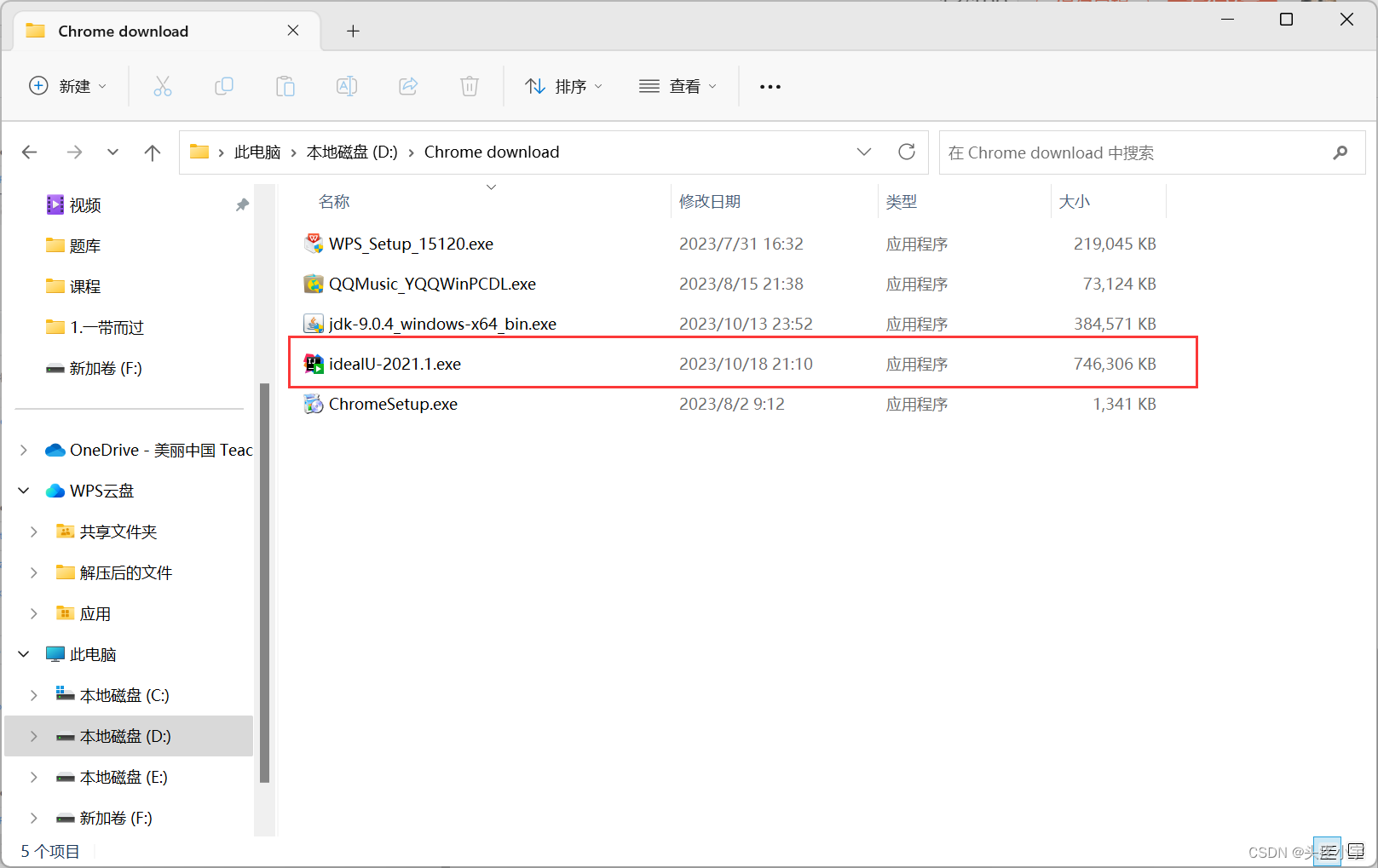Open address bar history dropdown
The image size is (1378, 868).
point(864,152)
